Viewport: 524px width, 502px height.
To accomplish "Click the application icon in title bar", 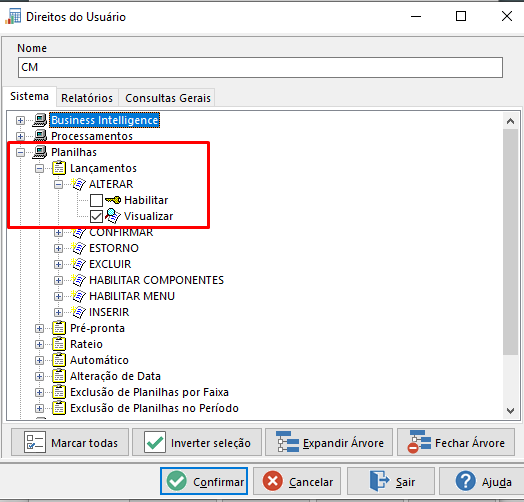I will [x=13, y=17].
